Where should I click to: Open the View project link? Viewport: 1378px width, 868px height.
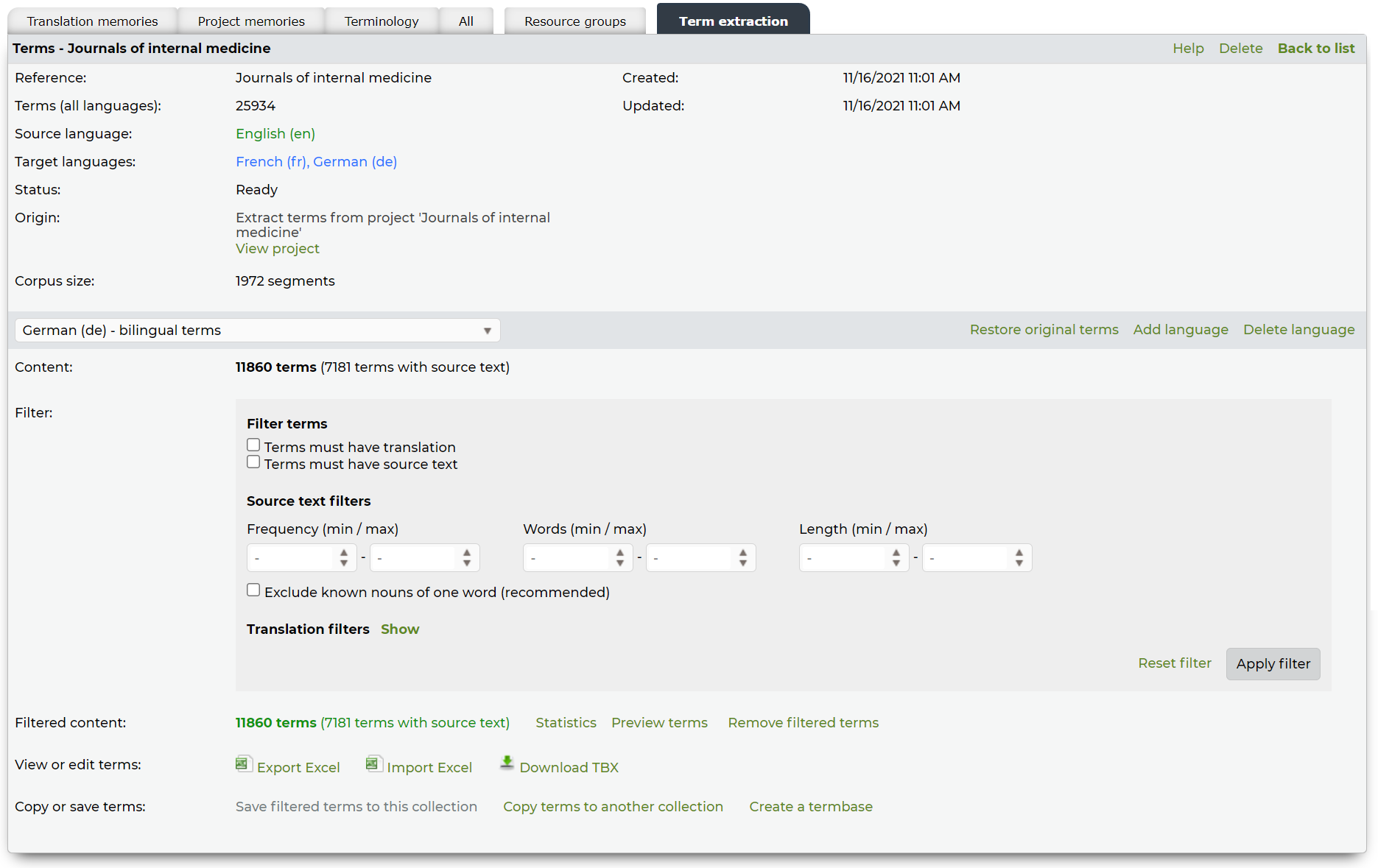point(277,249)
